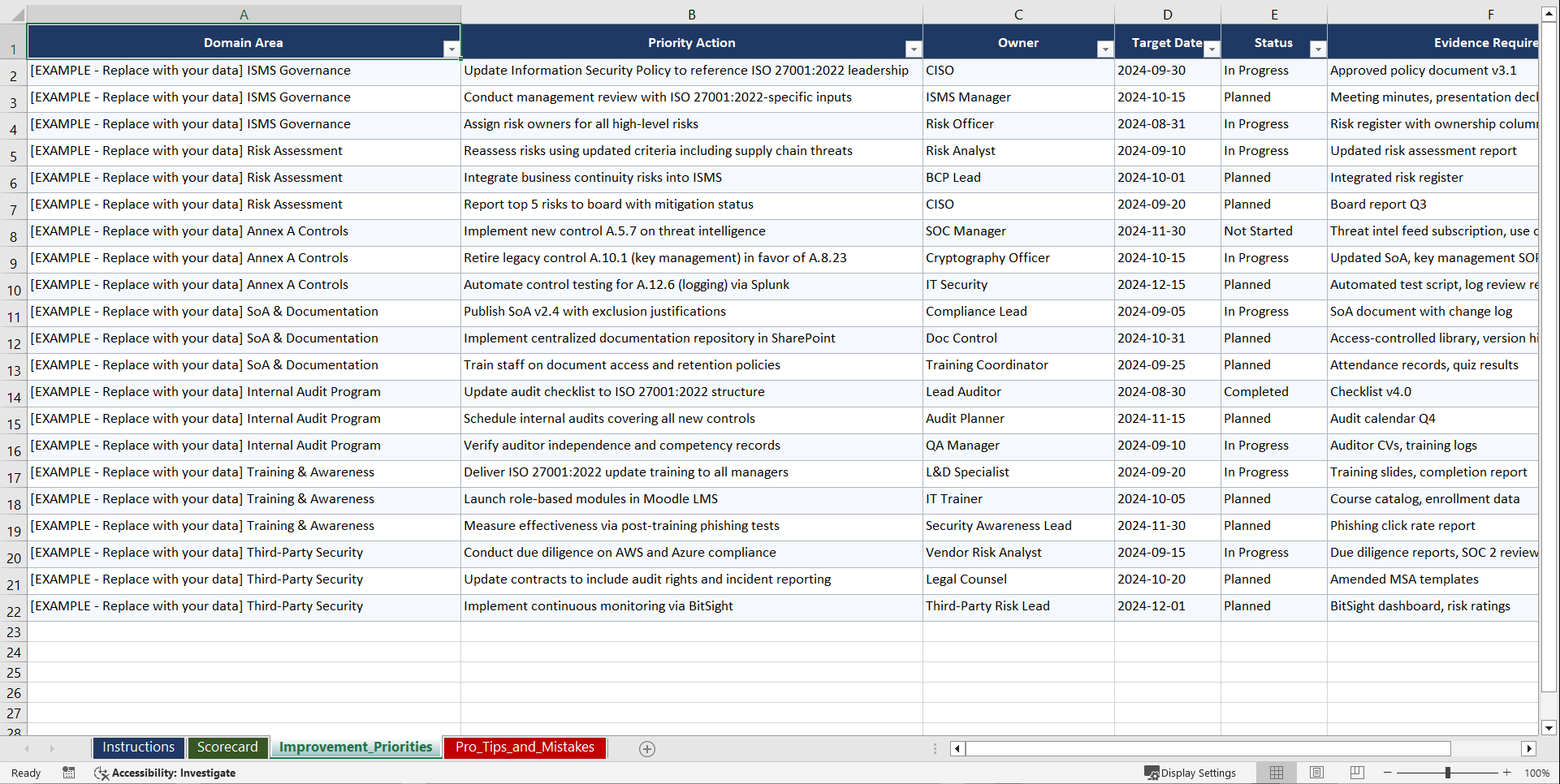Add a new worksheet via the plus icon
The image size is (1560, 784).
click(646, 748)
